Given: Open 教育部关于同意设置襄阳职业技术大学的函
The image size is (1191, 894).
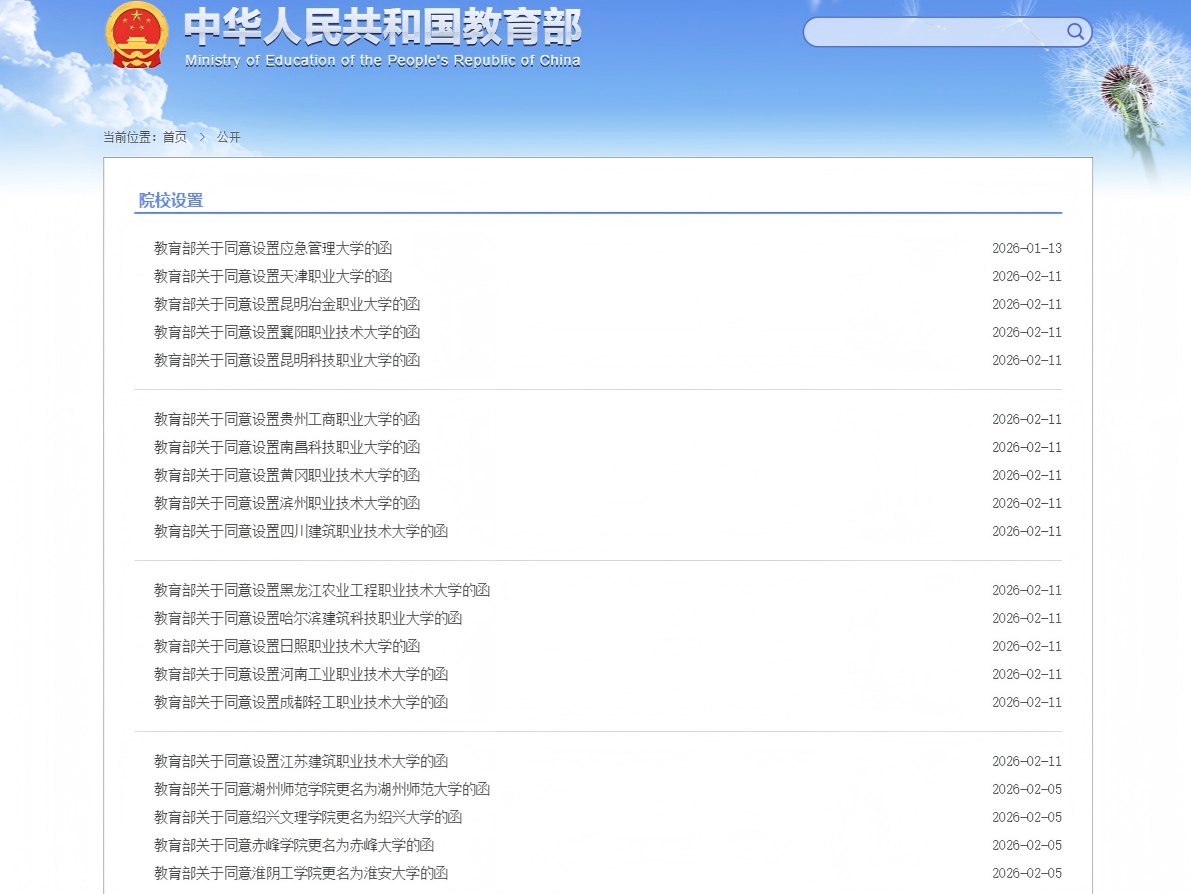Looking at the screenshot, I should [287, 332].
